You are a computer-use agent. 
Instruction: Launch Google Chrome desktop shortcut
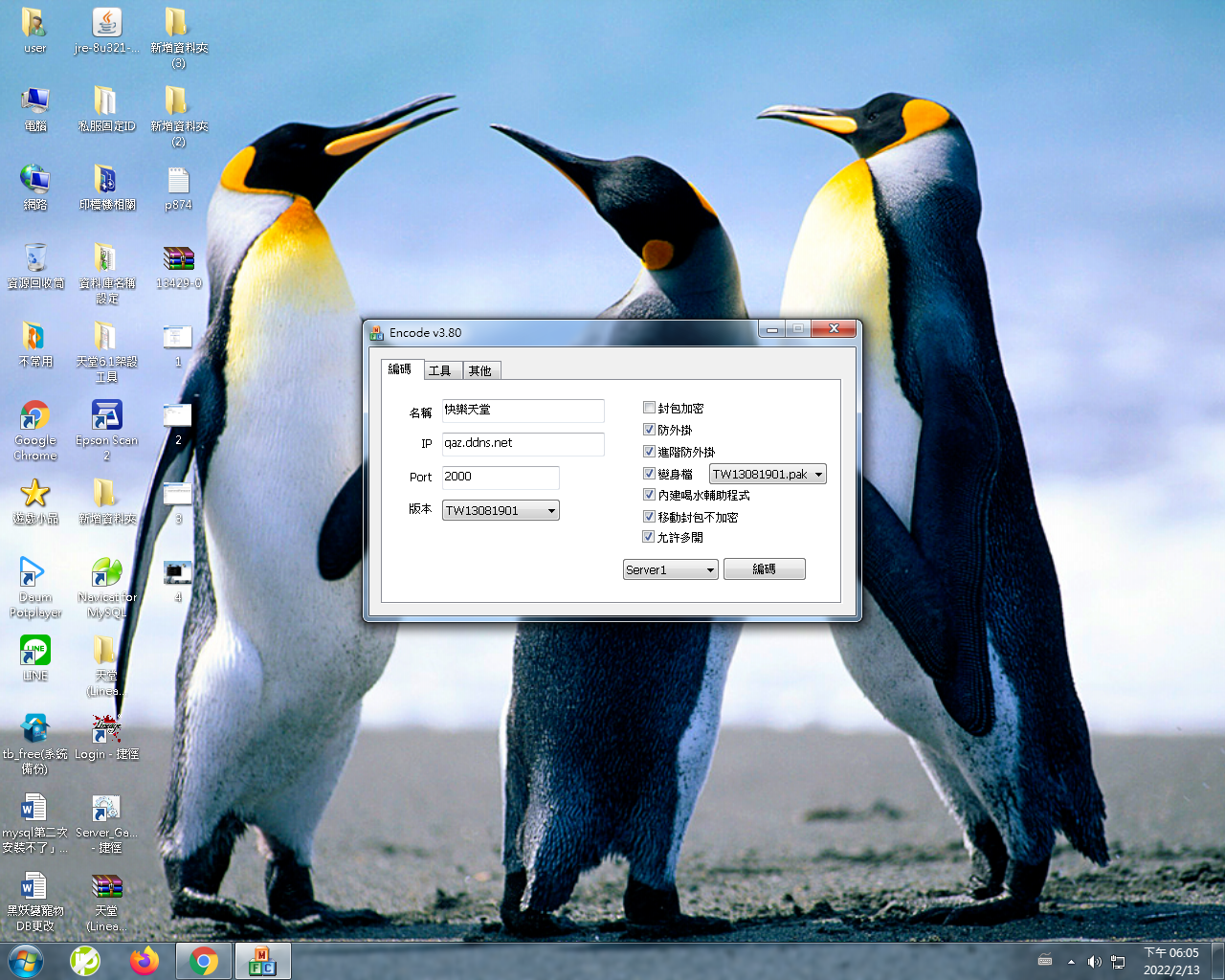pos(34,430)
